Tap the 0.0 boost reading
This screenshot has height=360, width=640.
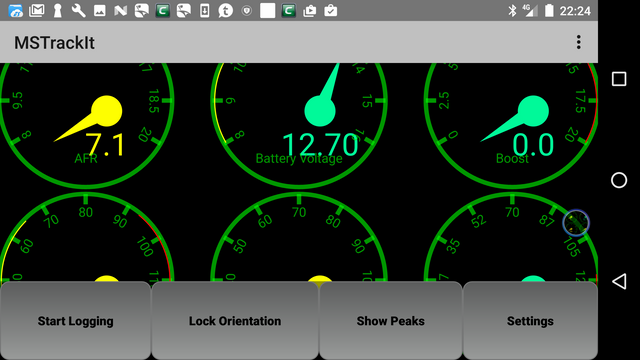point(533,145)
